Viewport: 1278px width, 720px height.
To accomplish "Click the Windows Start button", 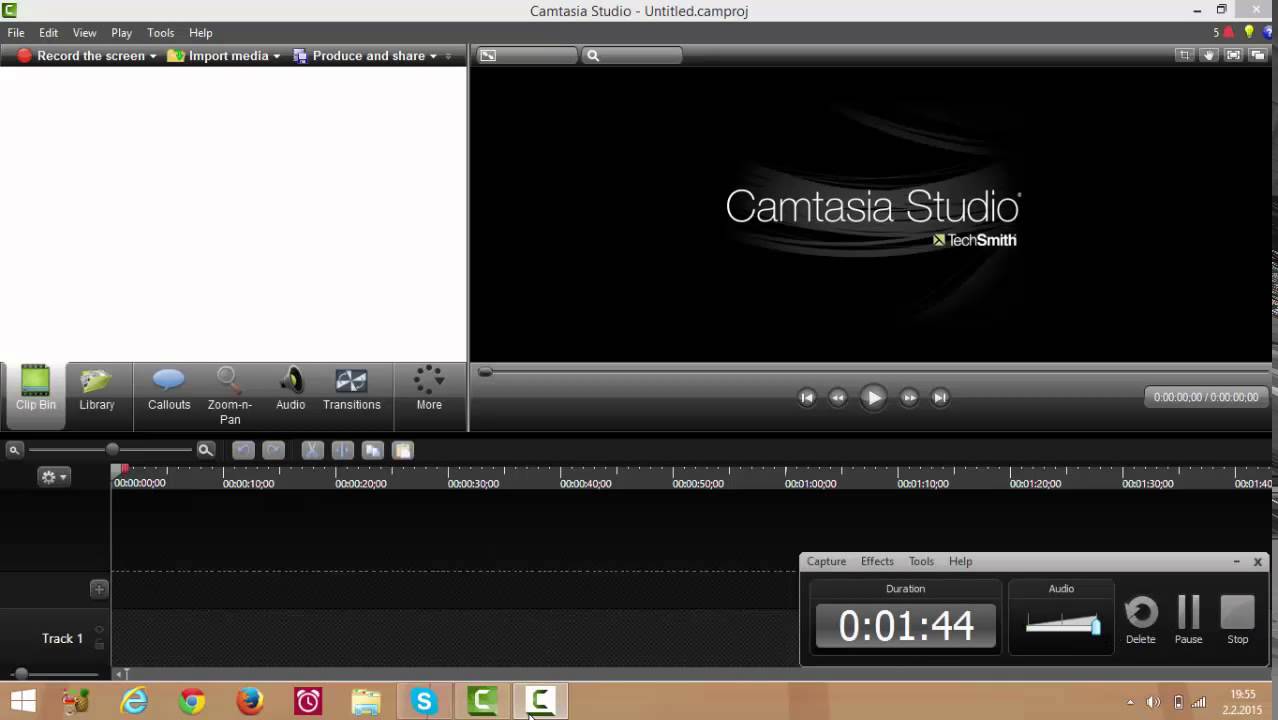I will 23,702.
